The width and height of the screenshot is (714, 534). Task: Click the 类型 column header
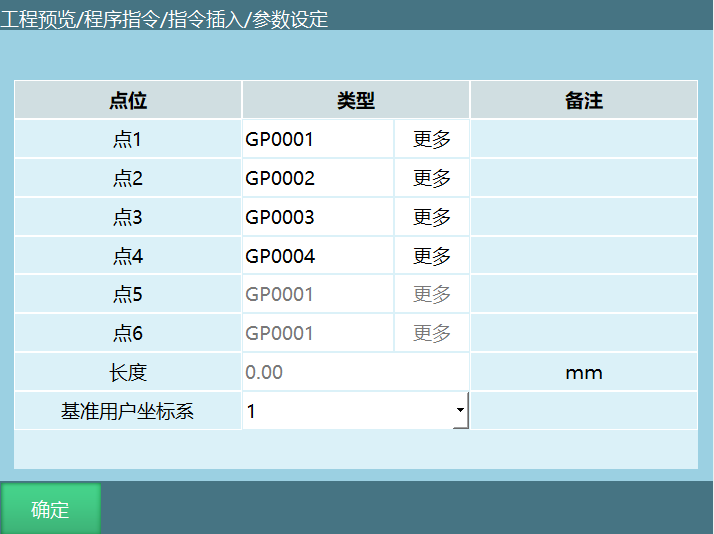(355, 101)
